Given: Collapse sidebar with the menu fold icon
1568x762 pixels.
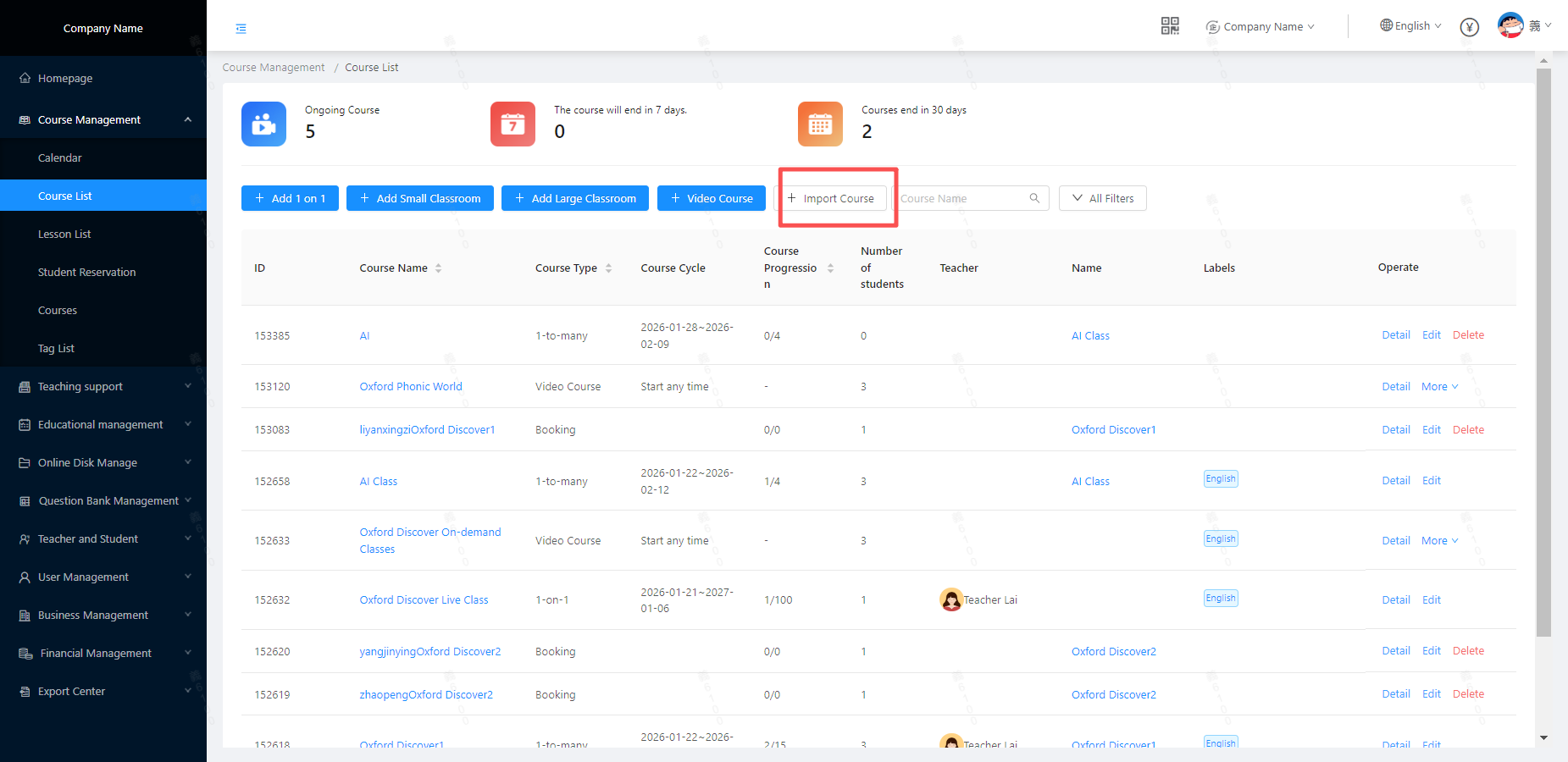Looking at the screenshot, I should (x=241, y=29).
